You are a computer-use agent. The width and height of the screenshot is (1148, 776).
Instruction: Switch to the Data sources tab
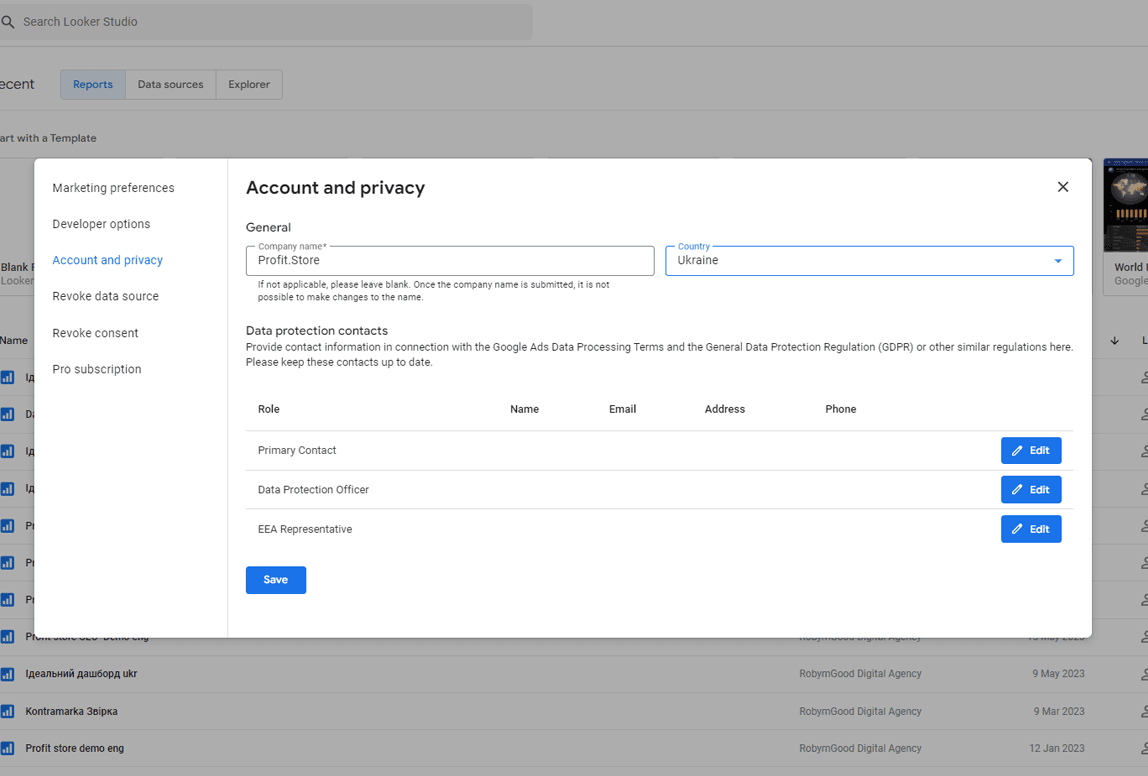point(171,84)
